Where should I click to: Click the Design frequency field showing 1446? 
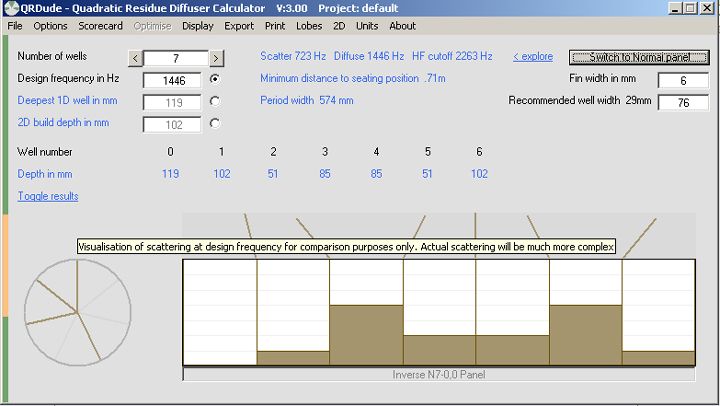(x=172, y=80)
